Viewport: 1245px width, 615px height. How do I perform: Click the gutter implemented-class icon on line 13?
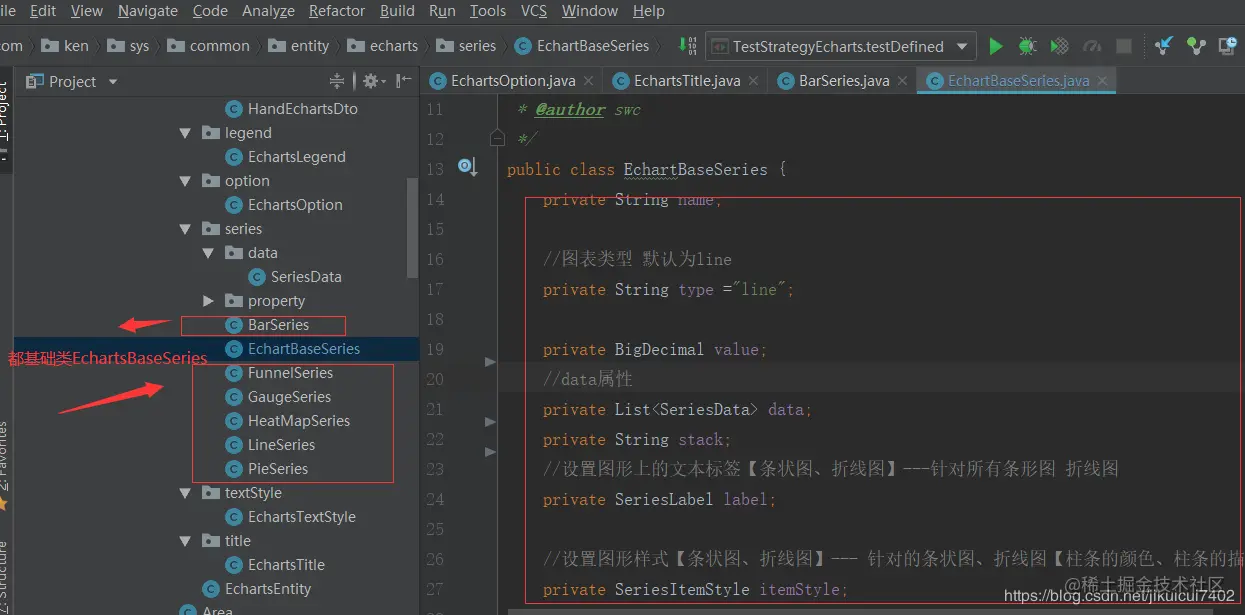[x=467, y=167]
